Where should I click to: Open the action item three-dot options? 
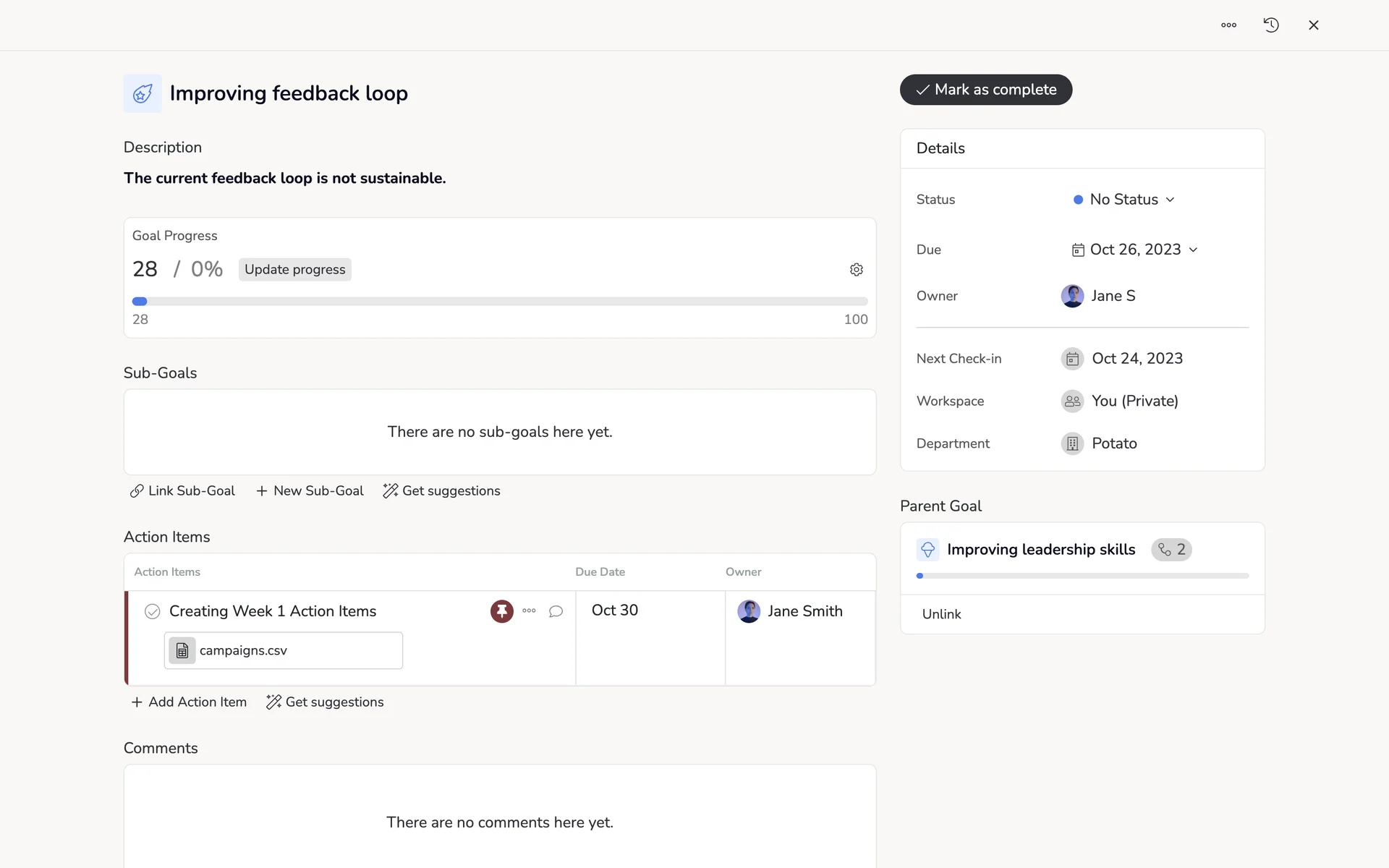coord(529,611)
